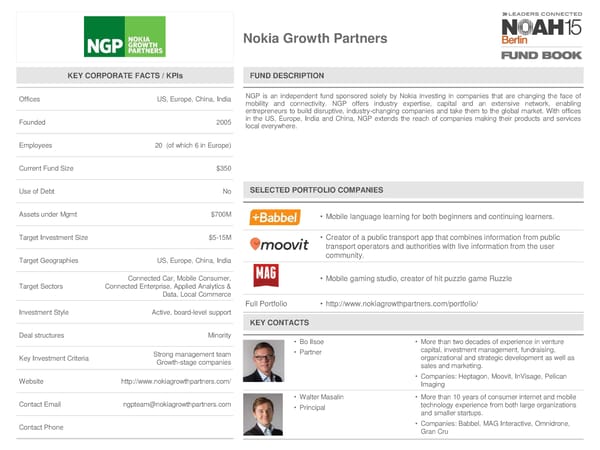Image resolution: width=600 pixels, height=450 pixels.
Task: Click the Assets under Mgmt value $700M
Action: 221,214
